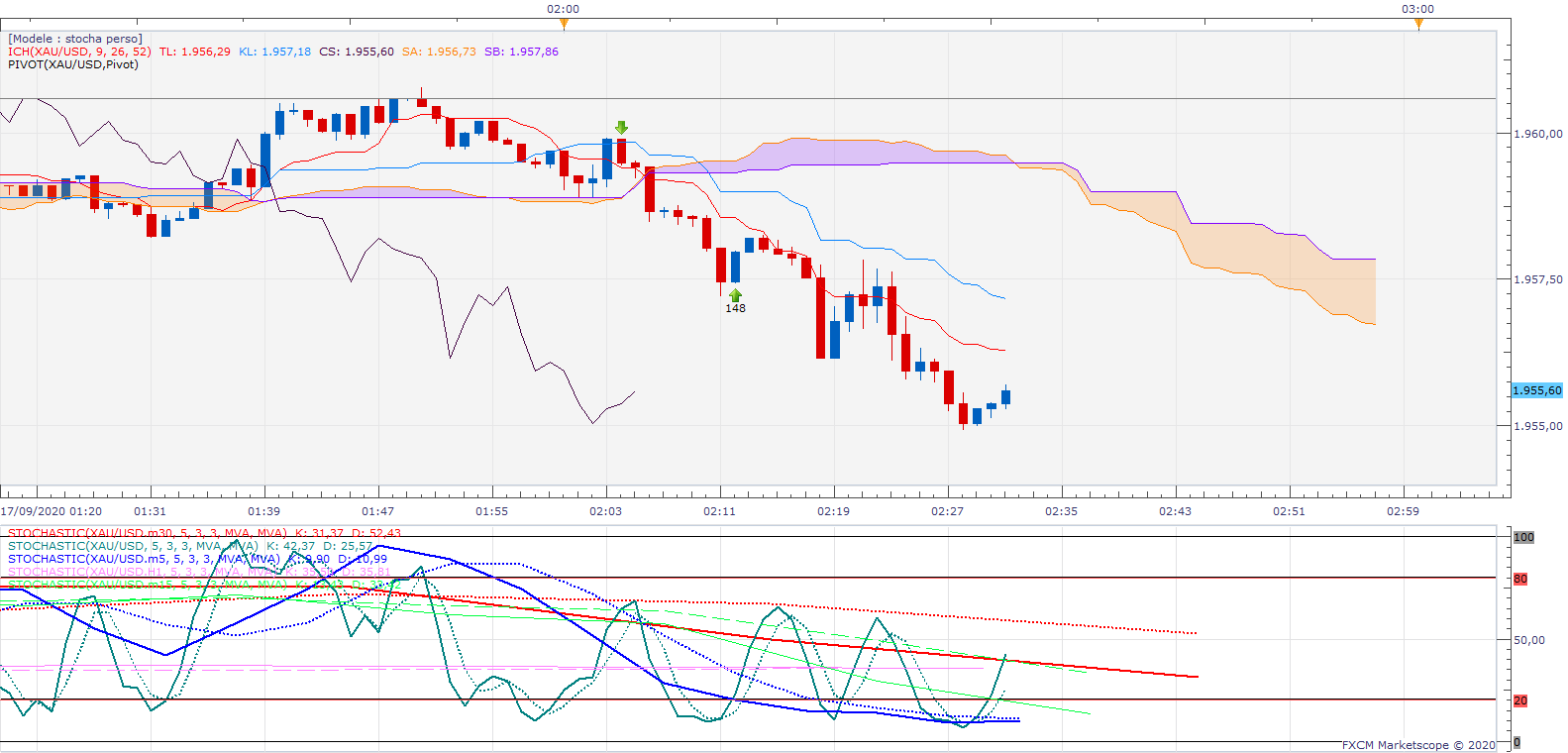Click the 02:11 time axis label

click(x=720, y=511)
